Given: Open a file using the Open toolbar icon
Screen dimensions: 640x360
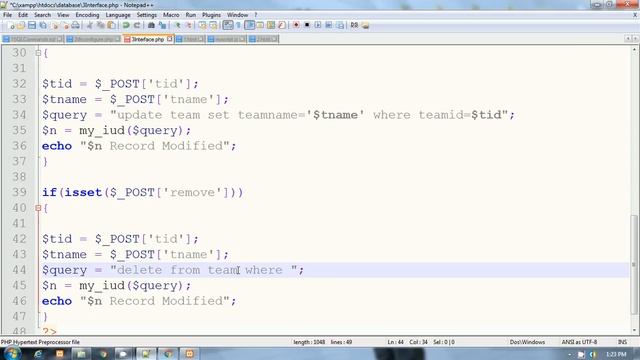Looking at the screenshot, I should [21, 25].
